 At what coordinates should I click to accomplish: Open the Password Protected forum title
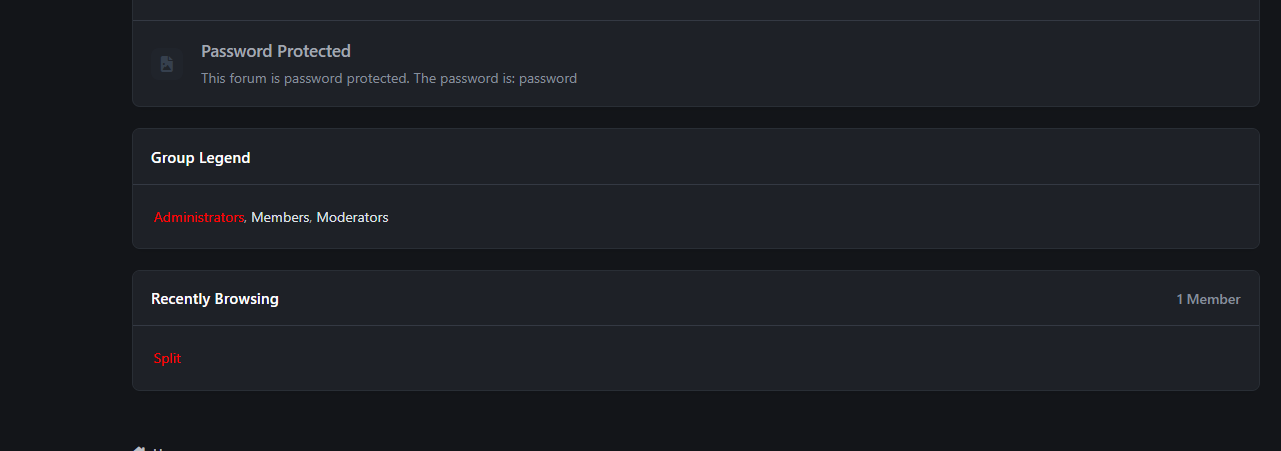(x=276, y=51)
